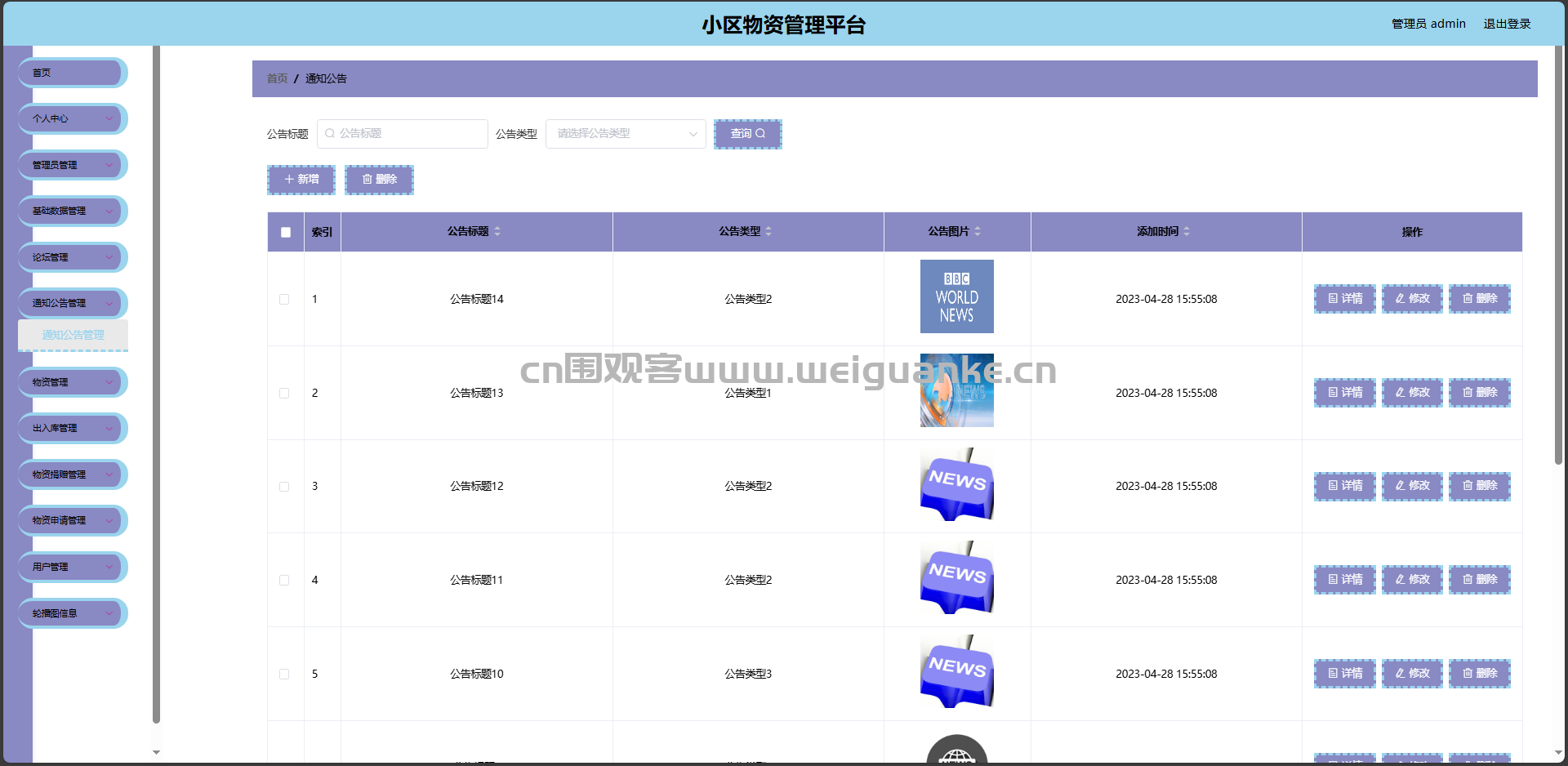The width and height of the screenshot is (1568, 766).
Task: Open the 公告类型 dropdown selector
Action: point(626,134)
